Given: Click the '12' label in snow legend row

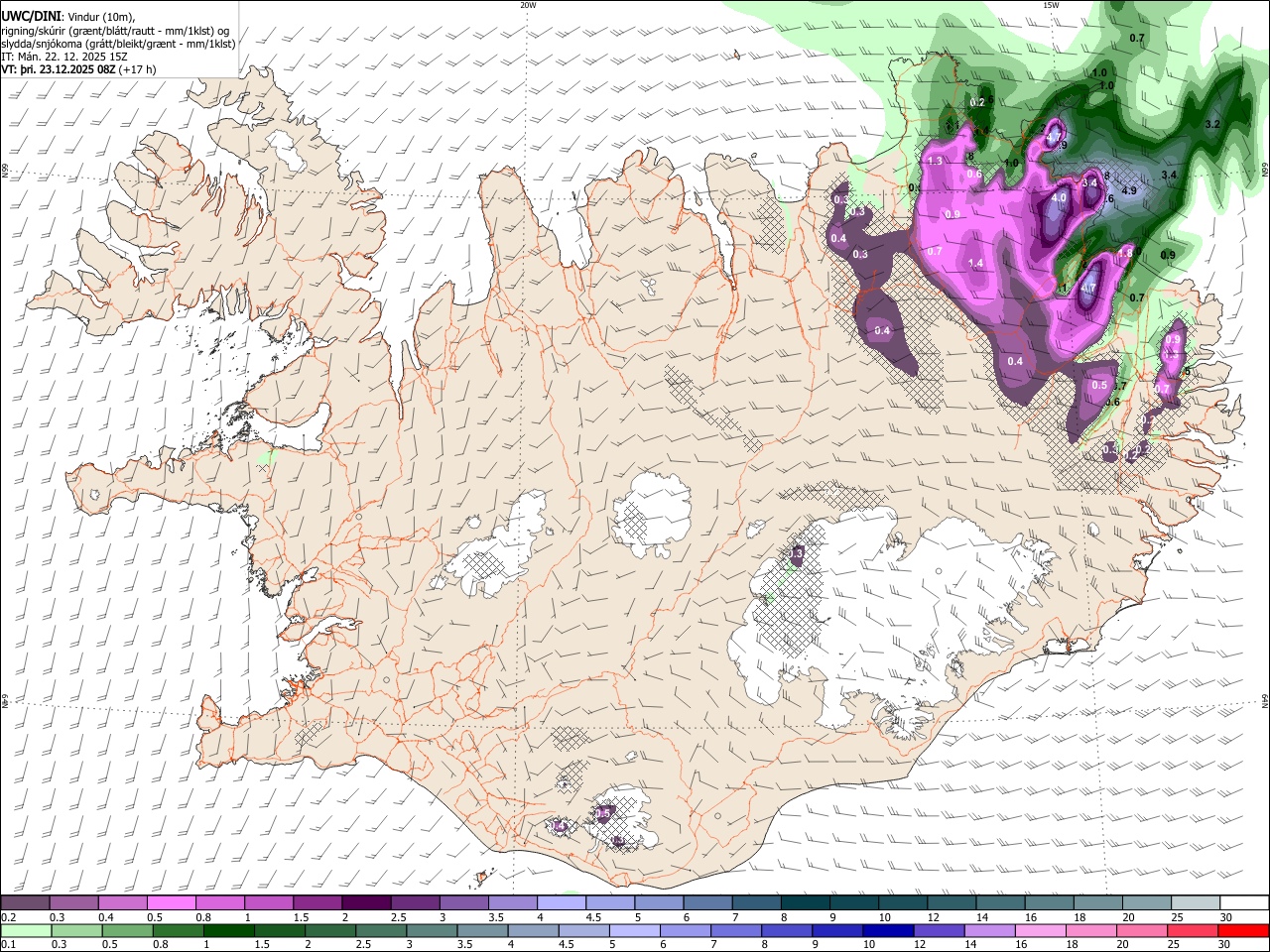Looking at the screenshot, I should click(933, 917).
